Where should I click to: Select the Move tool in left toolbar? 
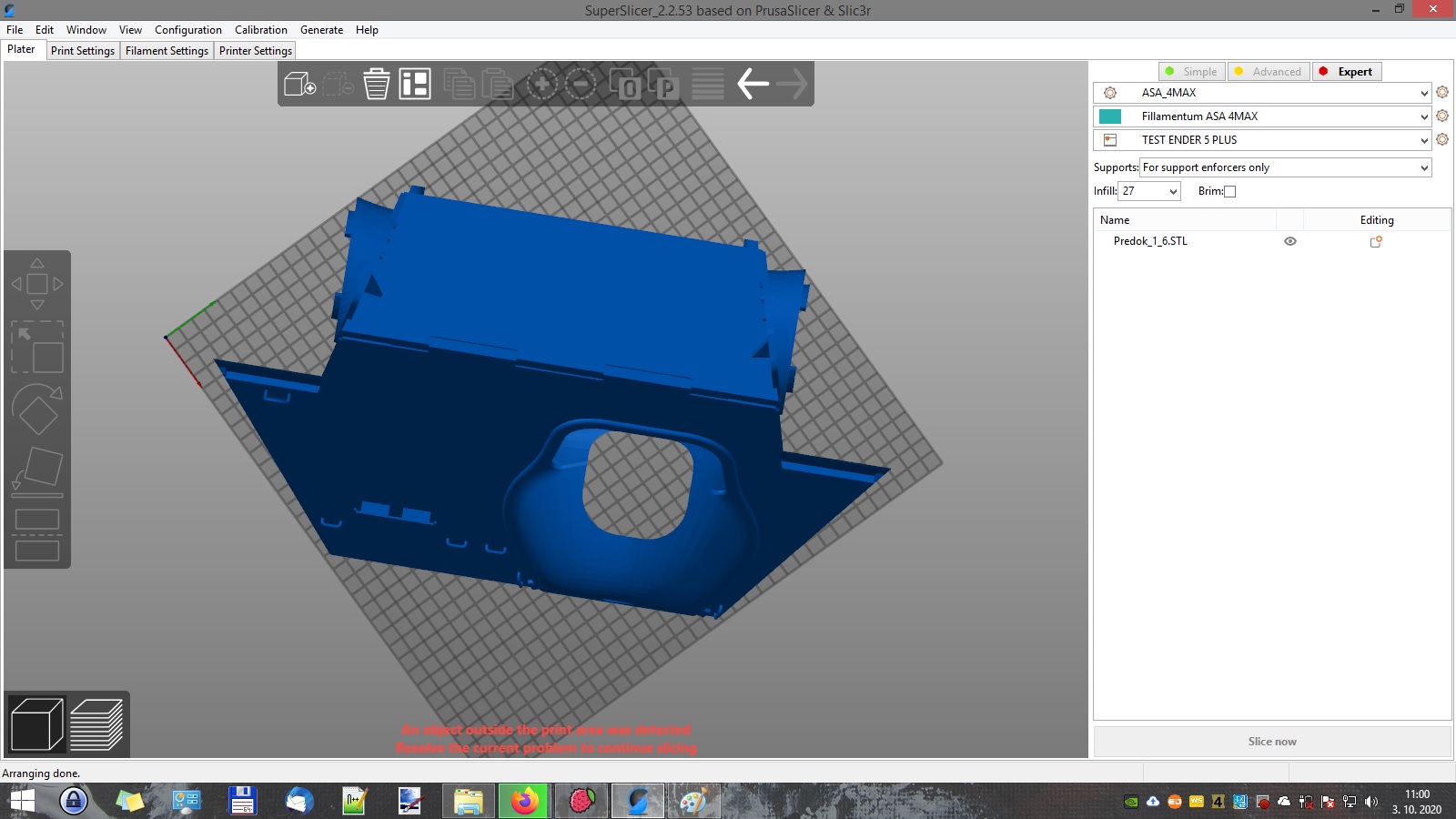[x=37, y=284]
